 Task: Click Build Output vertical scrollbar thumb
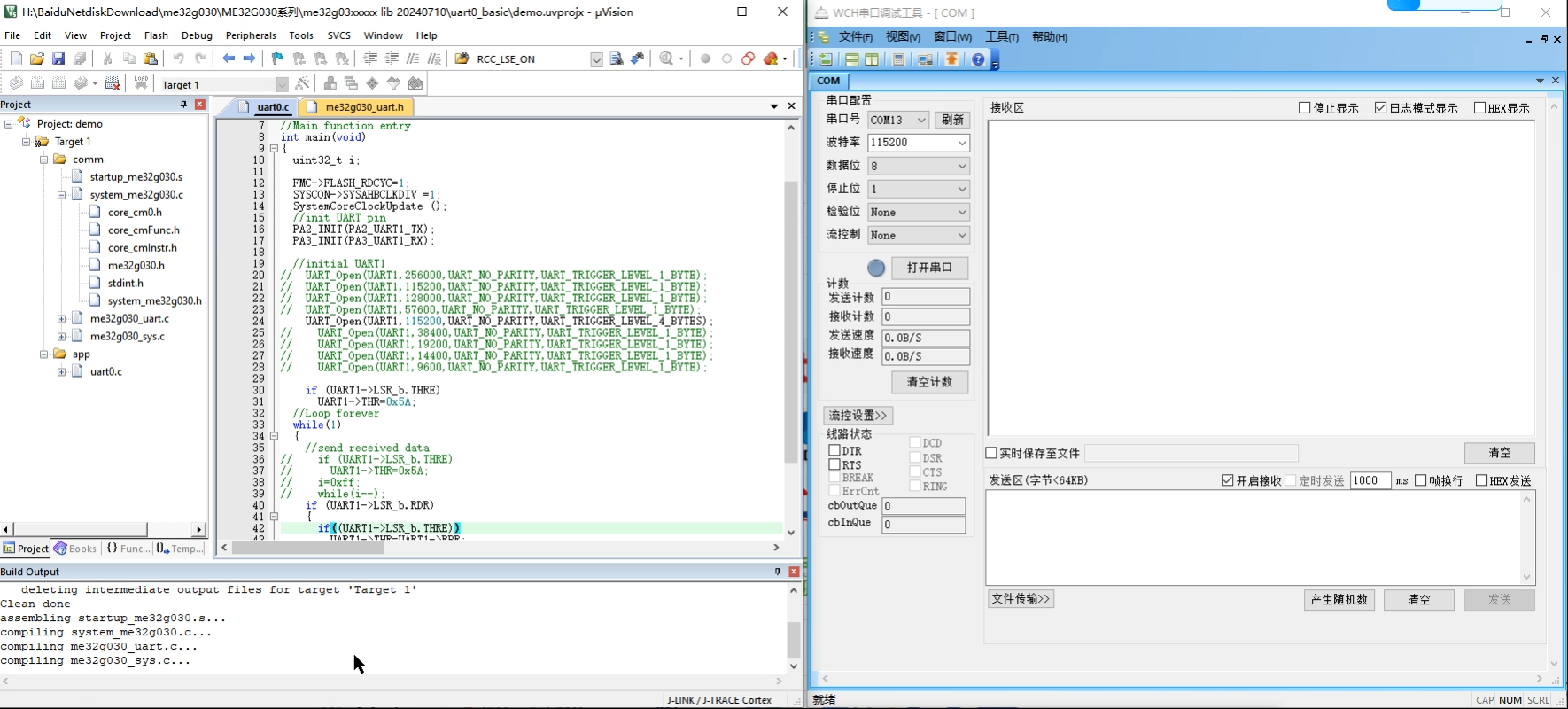click(x=794, y=639)
